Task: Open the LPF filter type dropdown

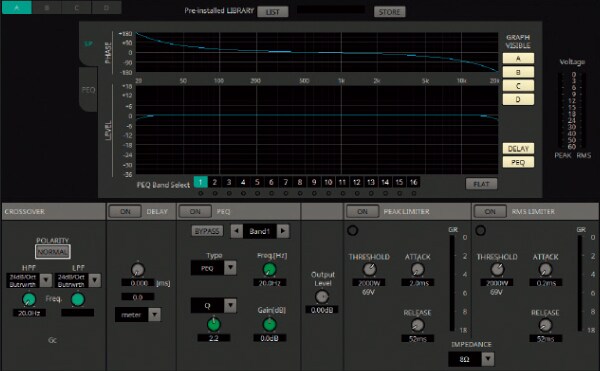Action: coord(95,280)
